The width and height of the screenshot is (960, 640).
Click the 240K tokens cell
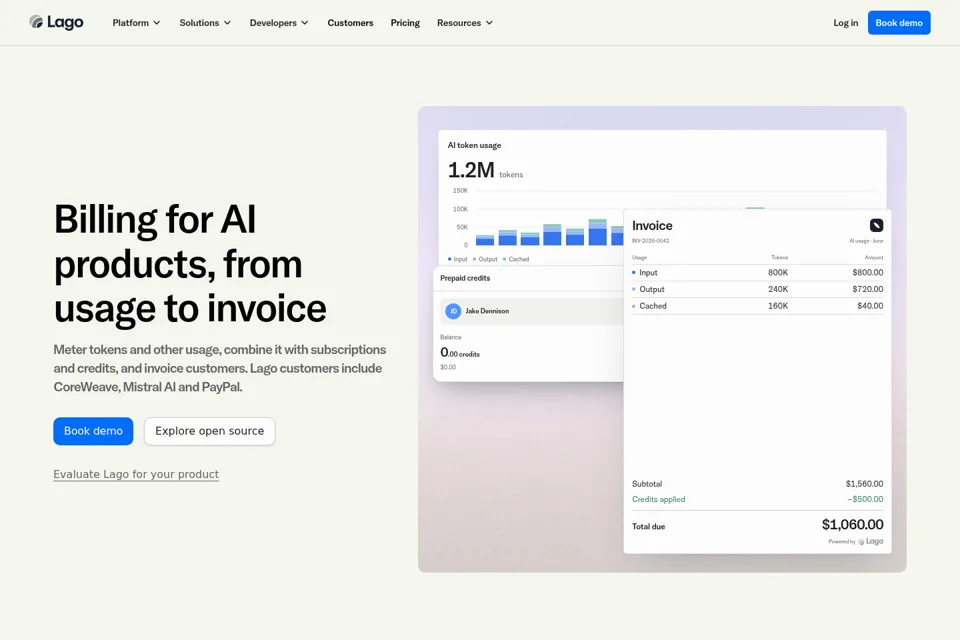point(778,289)
